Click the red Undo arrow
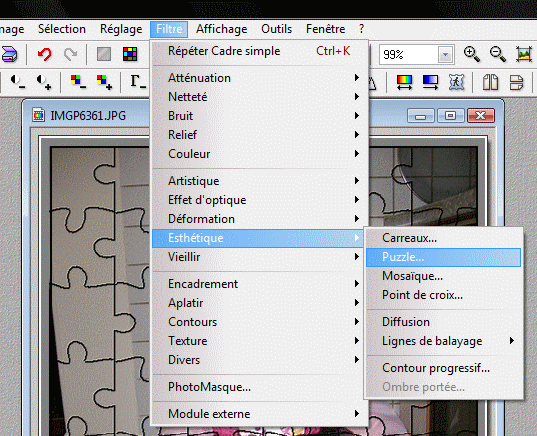This screenshot has height=436, width=537. (45, 54)
